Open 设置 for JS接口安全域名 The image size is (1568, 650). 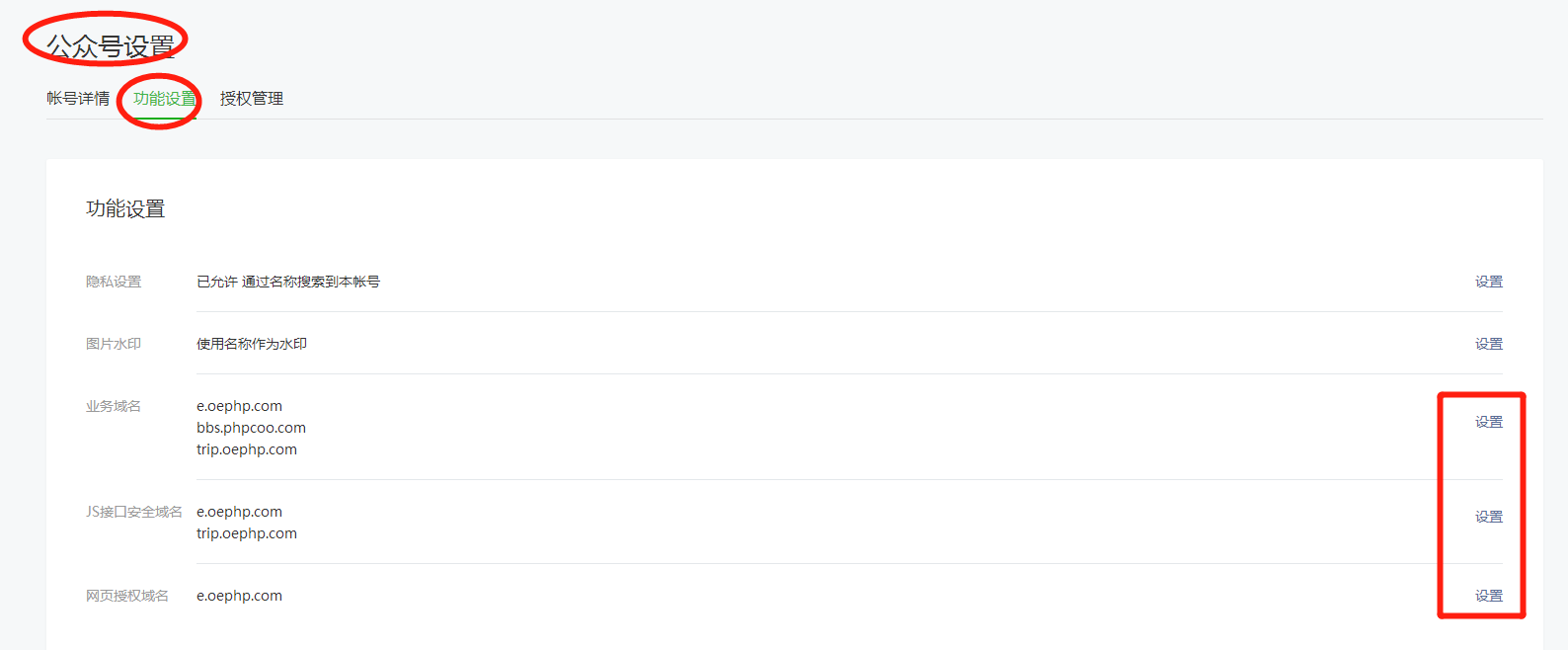(1488, 517)
